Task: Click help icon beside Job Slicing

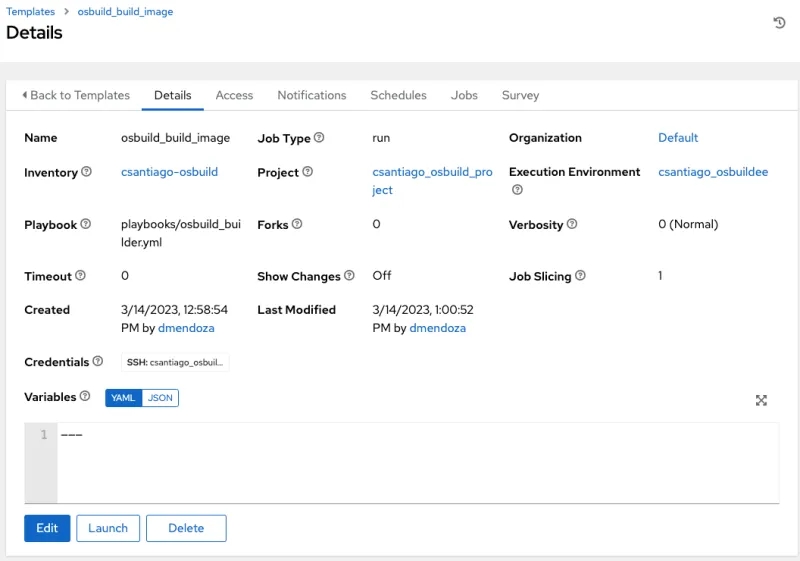Action: point(580,276)
